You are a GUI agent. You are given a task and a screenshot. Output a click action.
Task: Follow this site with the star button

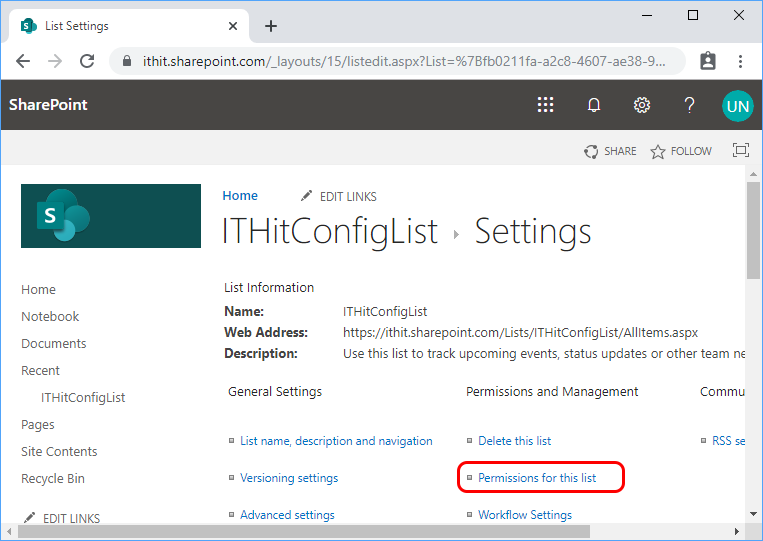[x=681, y=151]
